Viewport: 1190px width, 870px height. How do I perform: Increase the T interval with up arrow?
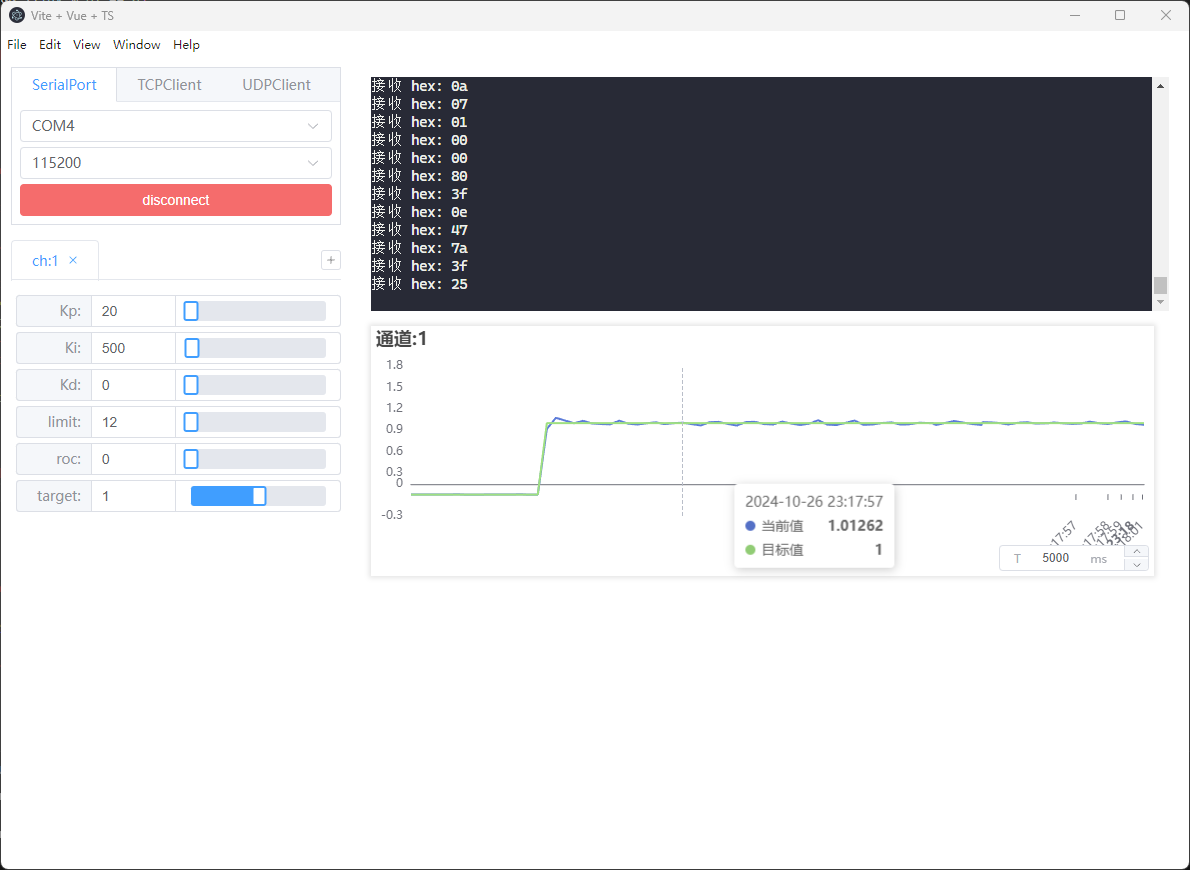click(x=1137, y=552)
